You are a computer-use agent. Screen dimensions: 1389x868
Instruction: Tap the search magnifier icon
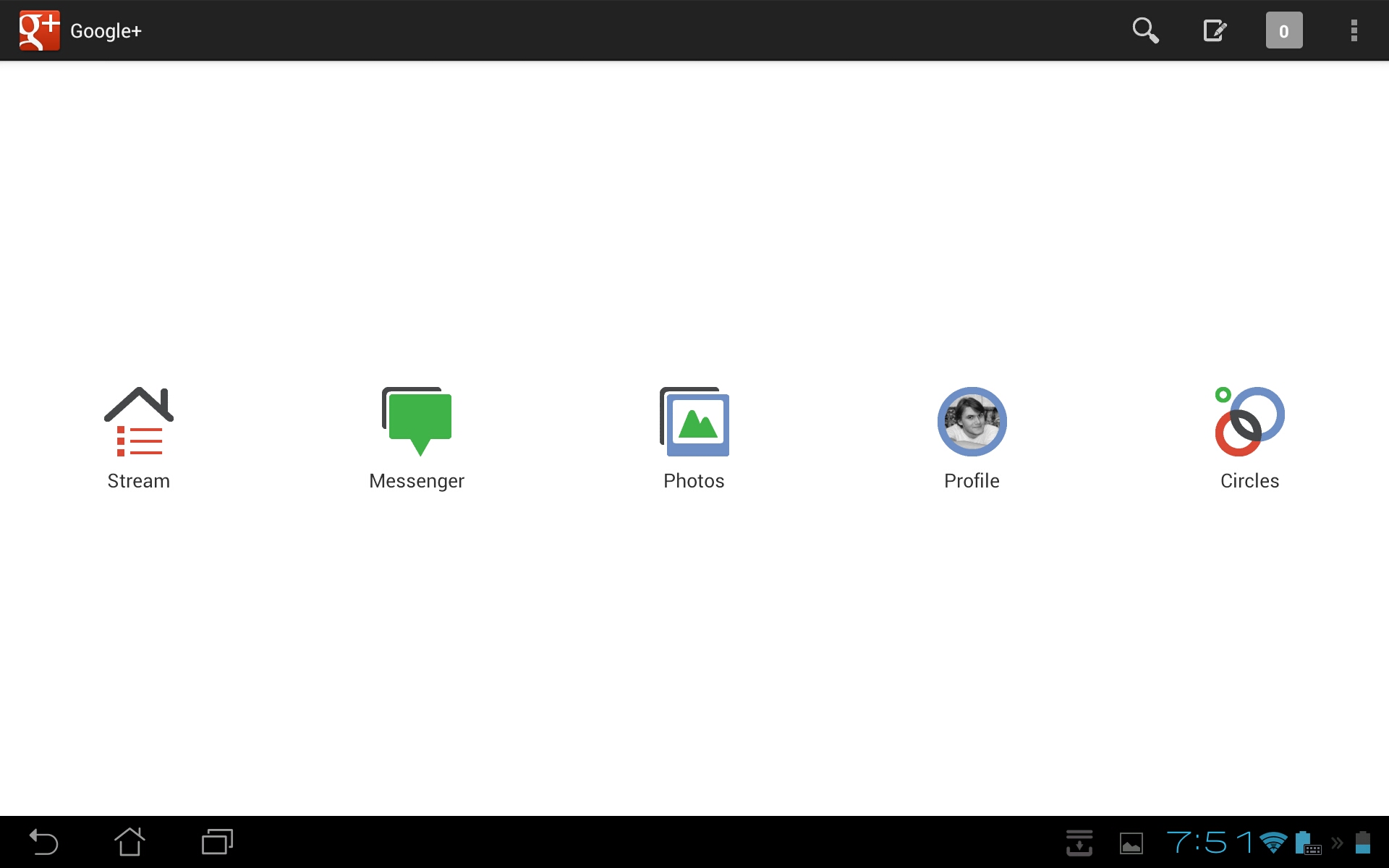pos(1145,30)
